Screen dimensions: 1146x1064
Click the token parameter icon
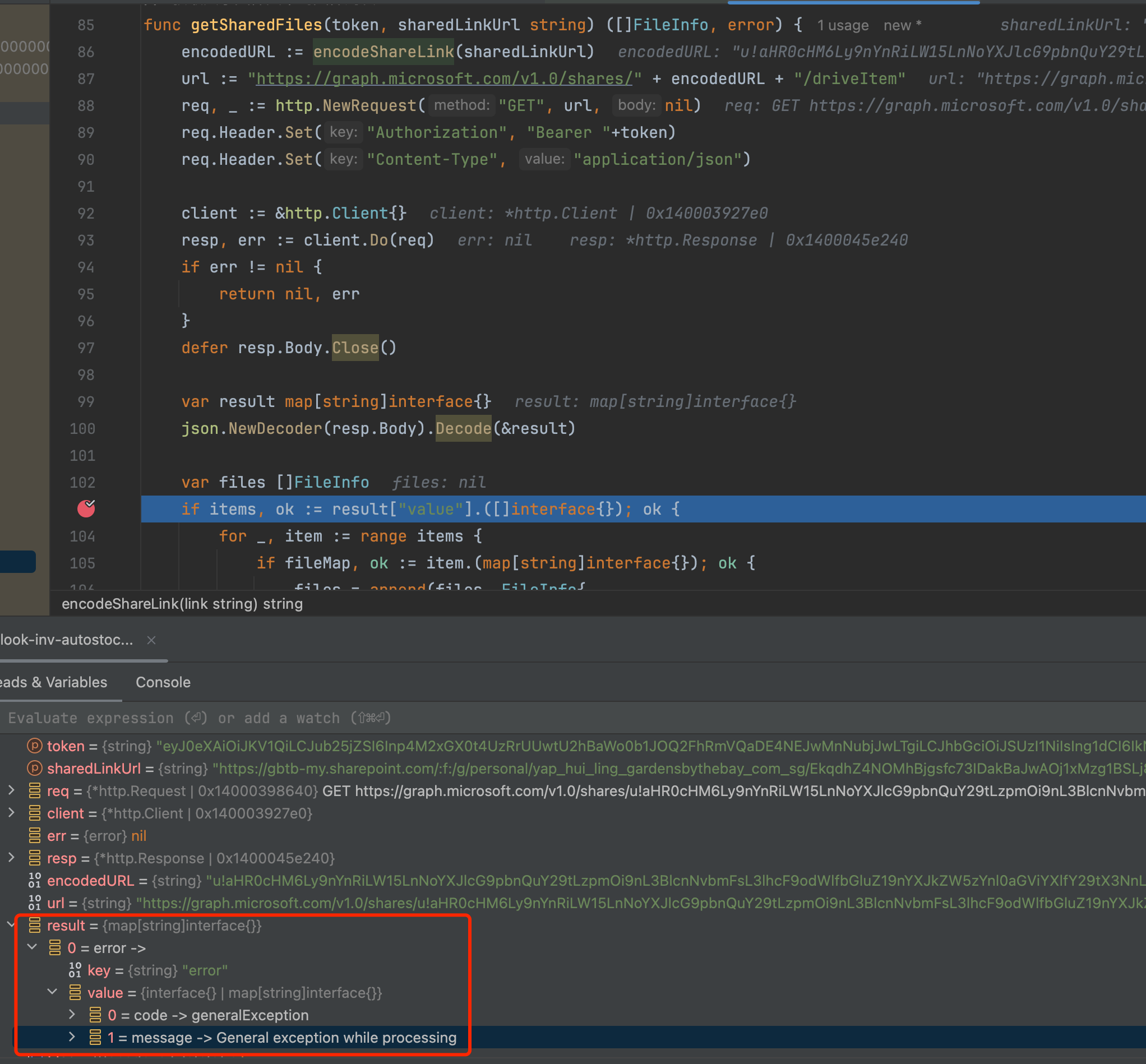pos(35,746)
